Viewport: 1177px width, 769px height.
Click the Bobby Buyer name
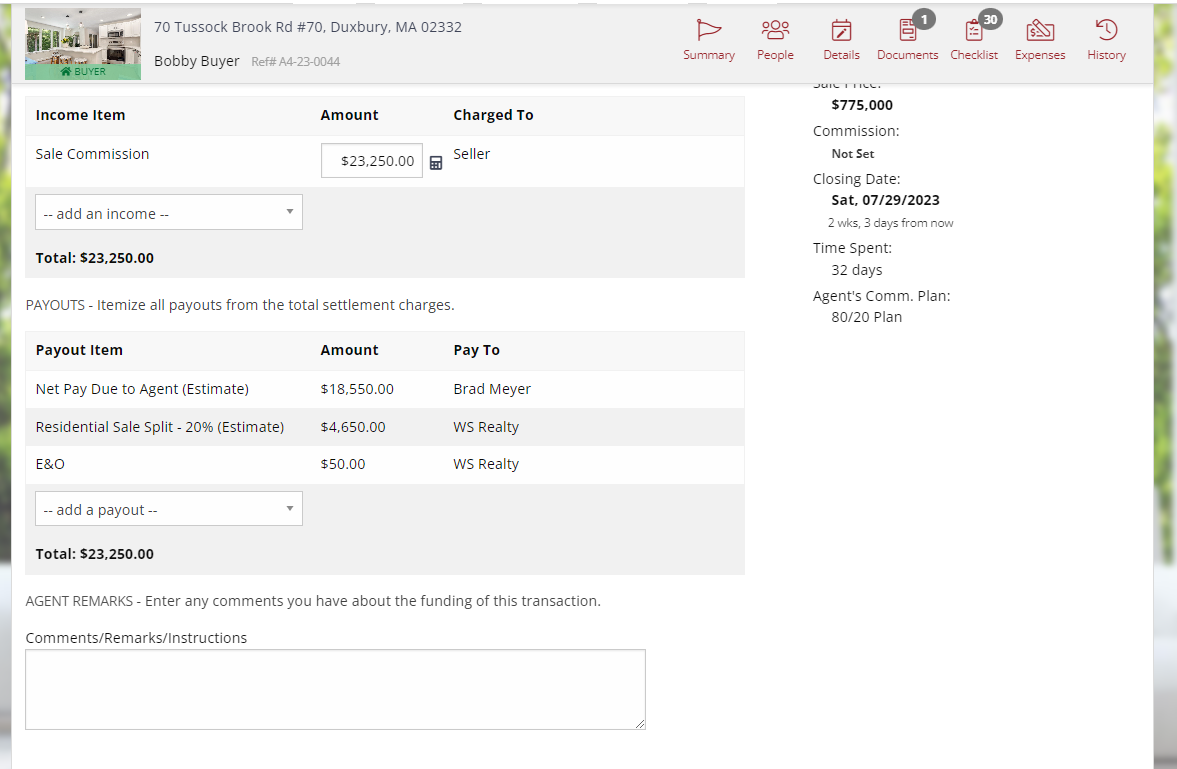(x=196, y=61)
